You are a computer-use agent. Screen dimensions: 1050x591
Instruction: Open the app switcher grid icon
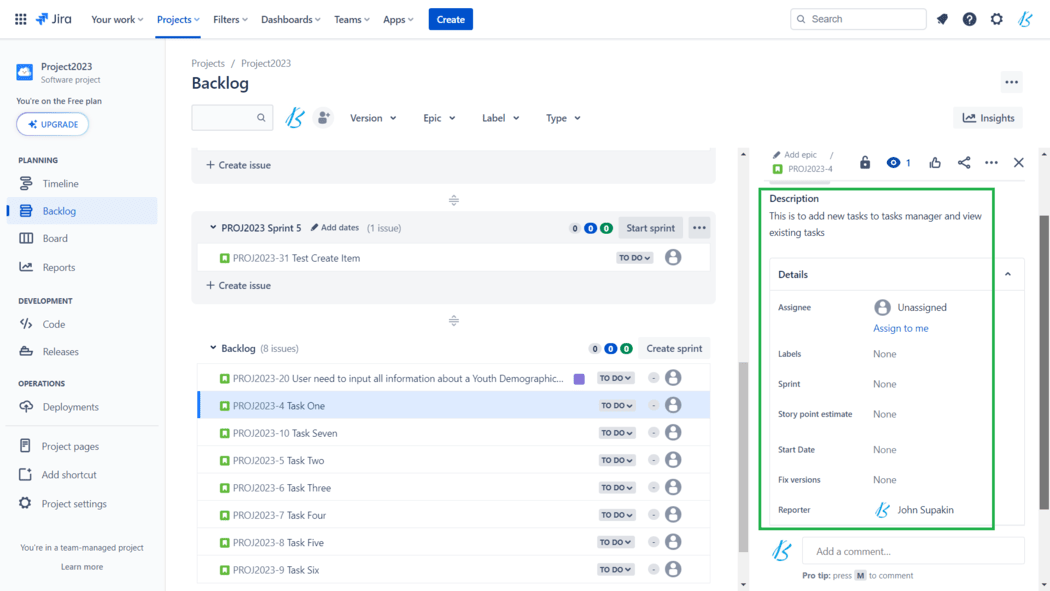tap(21, 19)
